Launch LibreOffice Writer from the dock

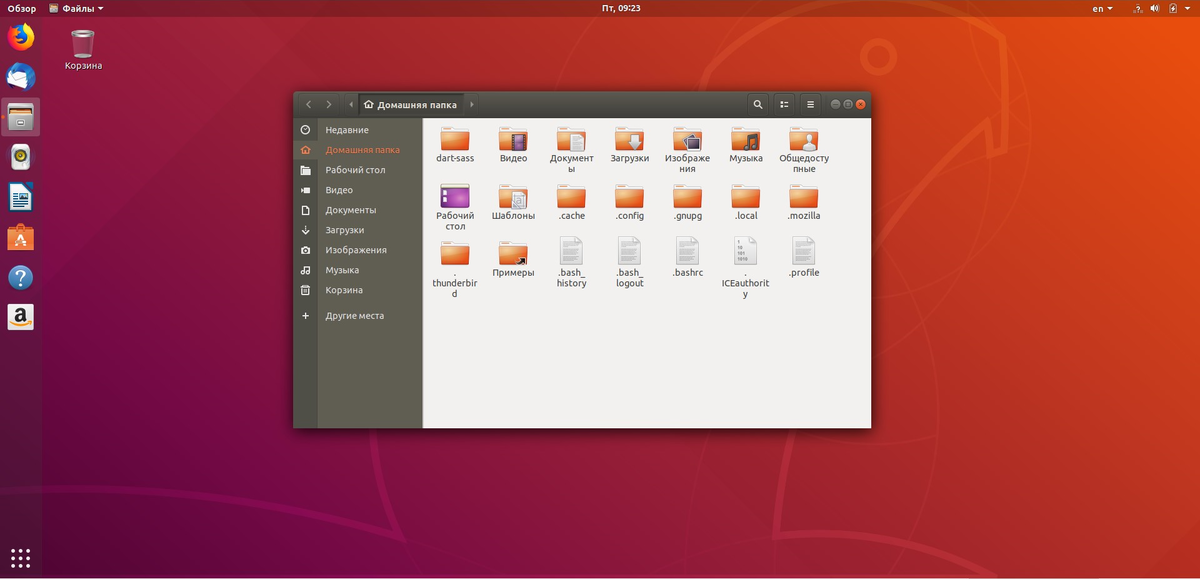tap(21, 197)
